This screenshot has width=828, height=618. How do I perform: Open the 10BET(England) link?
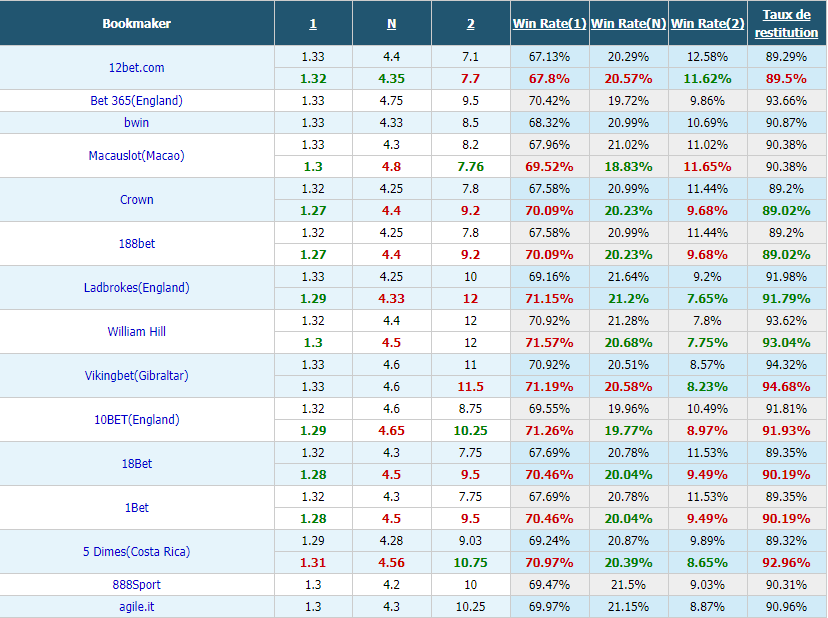click(x=137, y=419)
